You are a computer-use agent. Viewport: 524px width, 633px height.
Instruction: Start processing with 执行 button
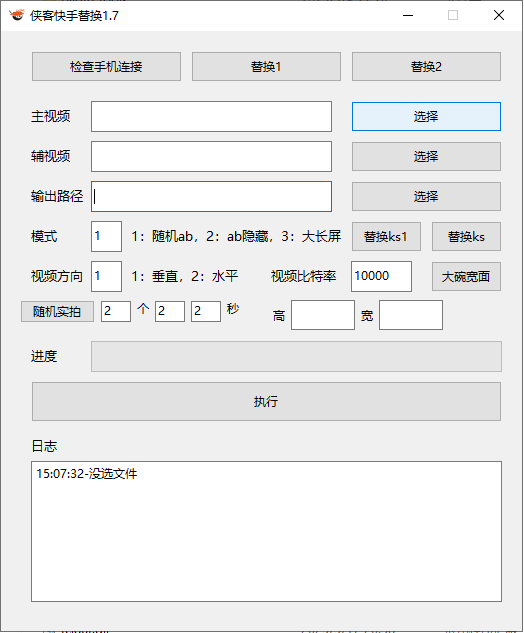(266, 401)
